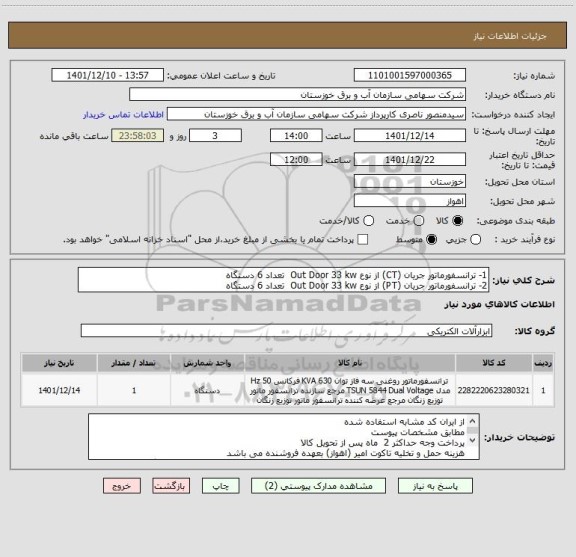Screen dimensions: 576x557
Task: Click the need date cell 1401/12/14 in table
Action: pyautogui.click(x=59, y=390)
